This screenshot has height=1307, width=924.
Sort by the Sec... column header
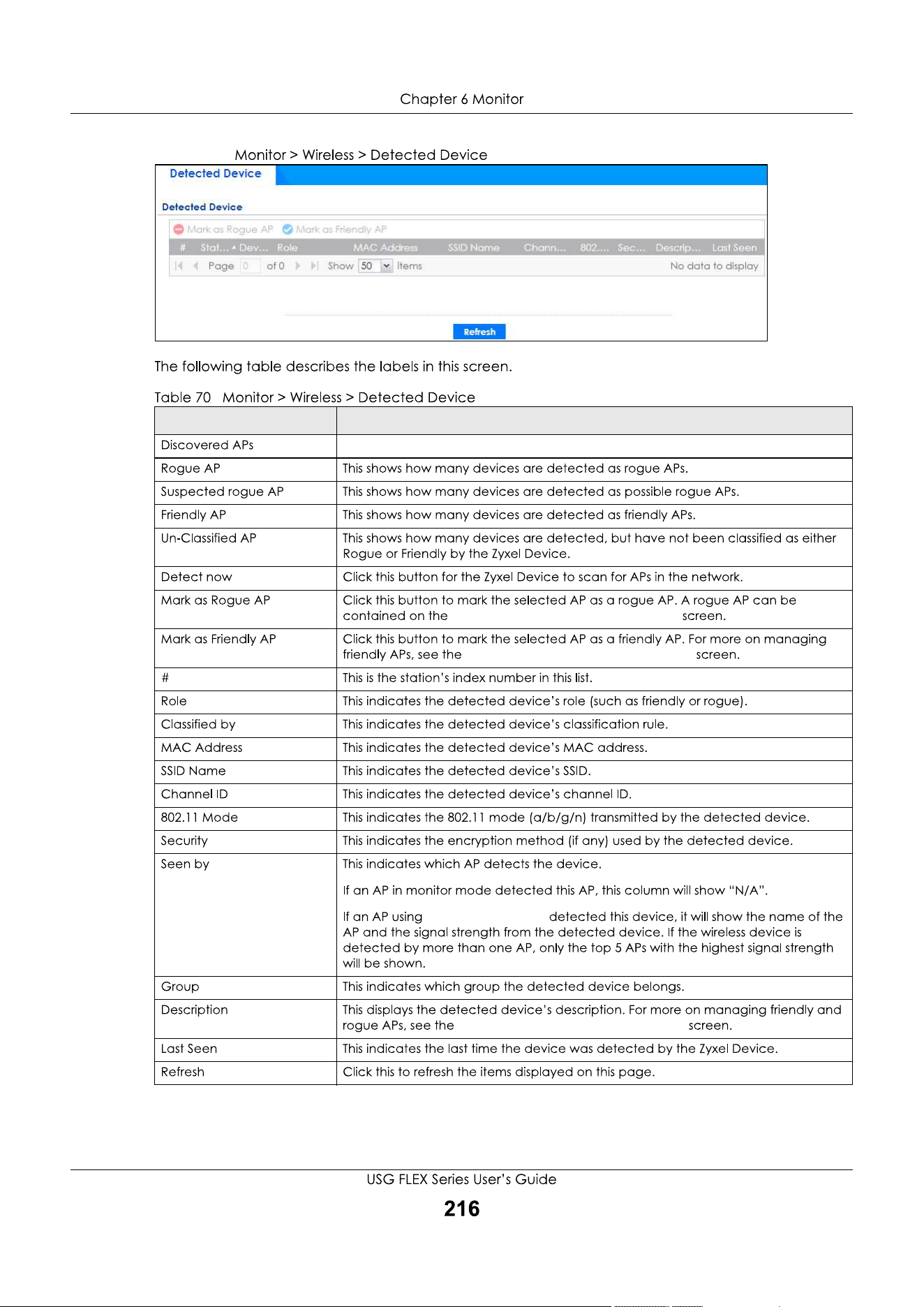pos(632,248)
